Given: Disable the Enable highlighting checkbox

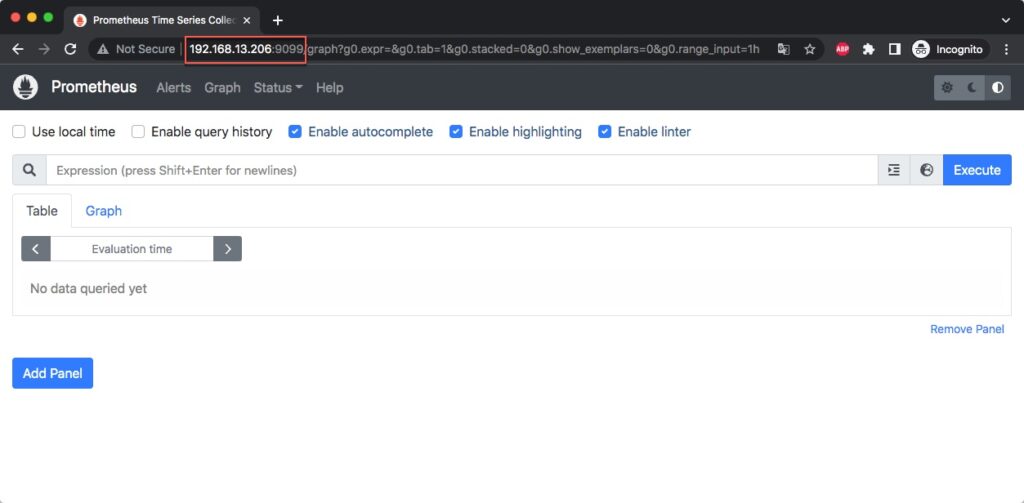Looking at the screenshot, I should point(456,132).
